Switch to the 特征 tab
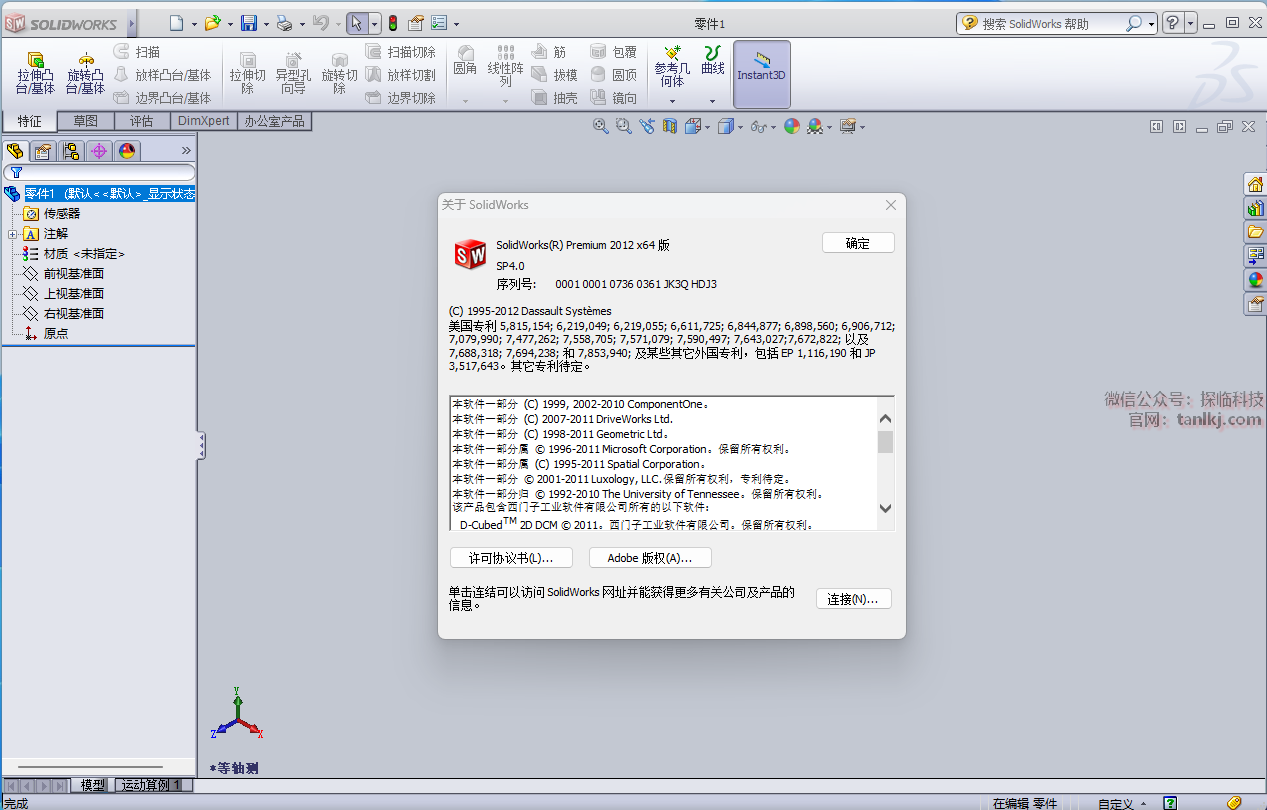This screenshot has width=1267, height=810. pyautogui.click(x=29, y=121)
